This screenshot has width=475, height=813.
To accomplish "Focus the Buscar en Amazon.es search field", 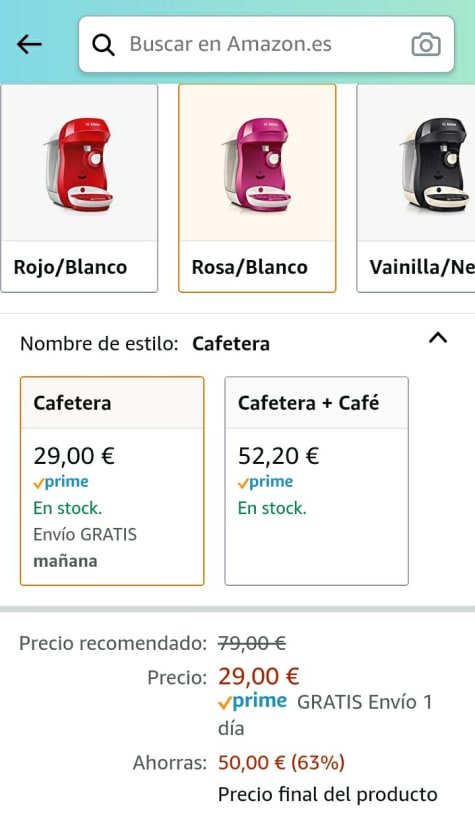I will [267, 44].
